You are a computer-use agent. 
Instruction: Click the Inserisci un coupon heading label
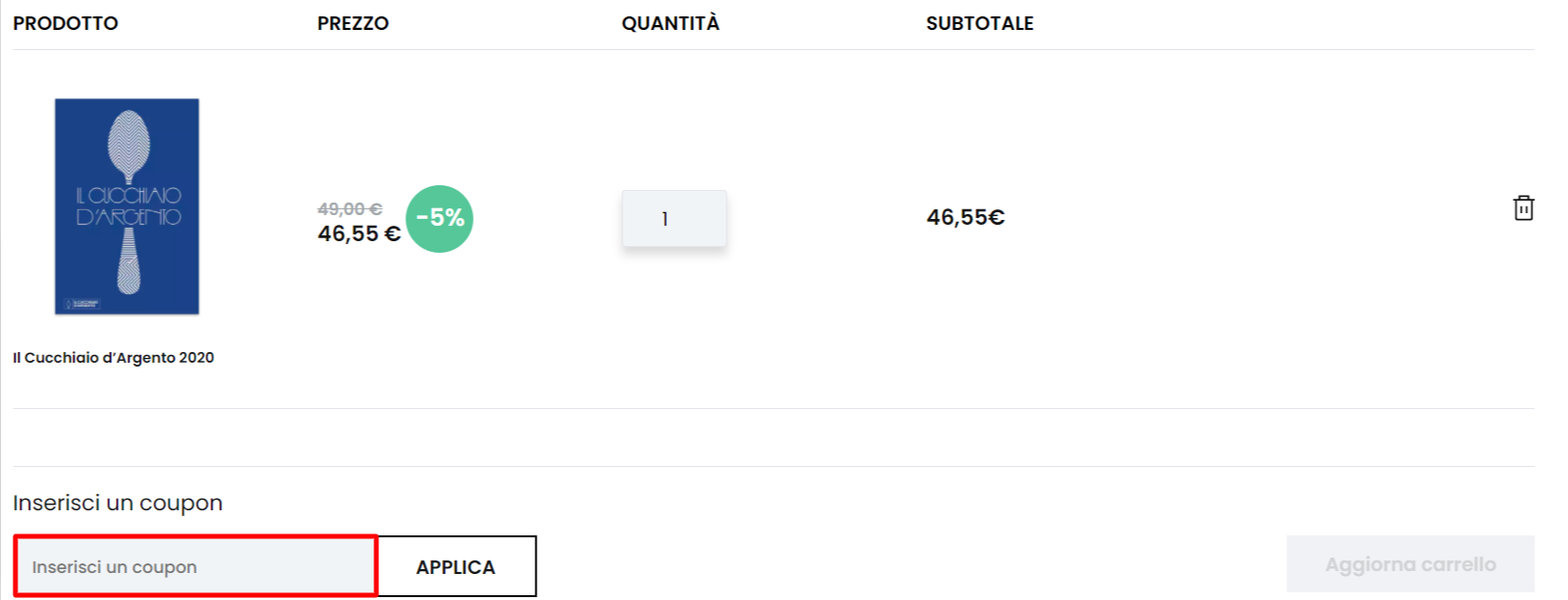(118, 503)
